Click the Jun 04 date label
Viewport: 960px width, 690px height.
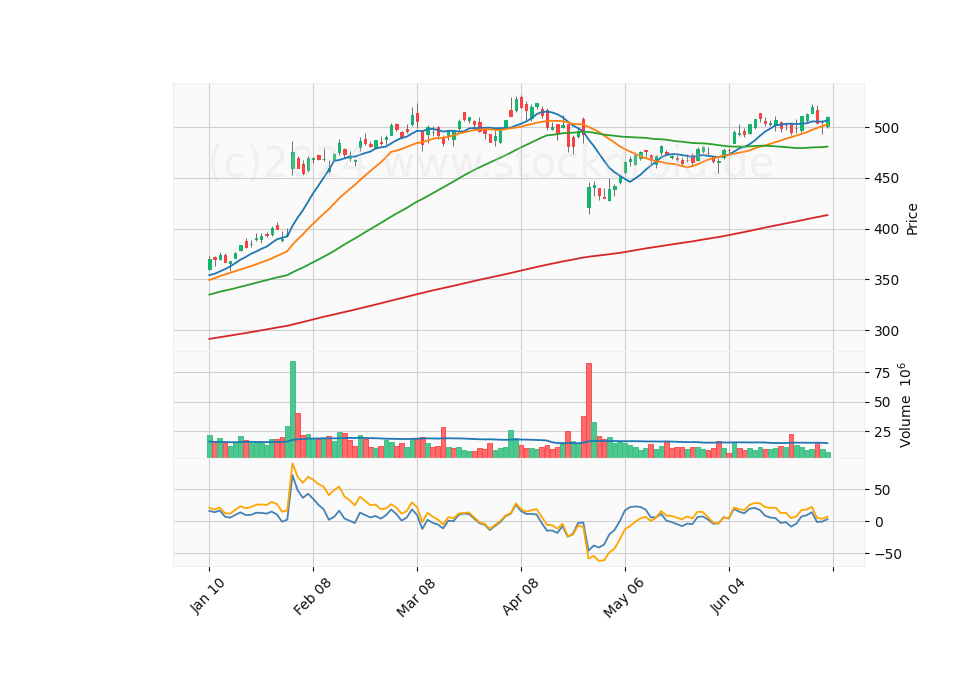pos(728,596)
